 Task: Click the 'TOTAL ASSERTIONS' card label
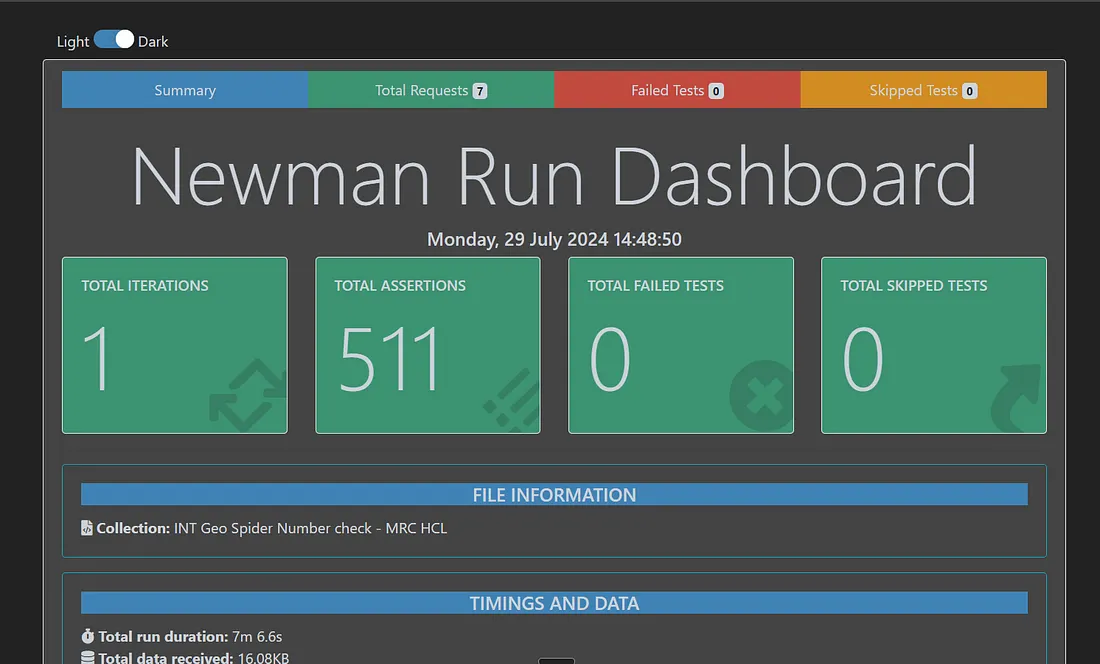[x=400, y=285]
